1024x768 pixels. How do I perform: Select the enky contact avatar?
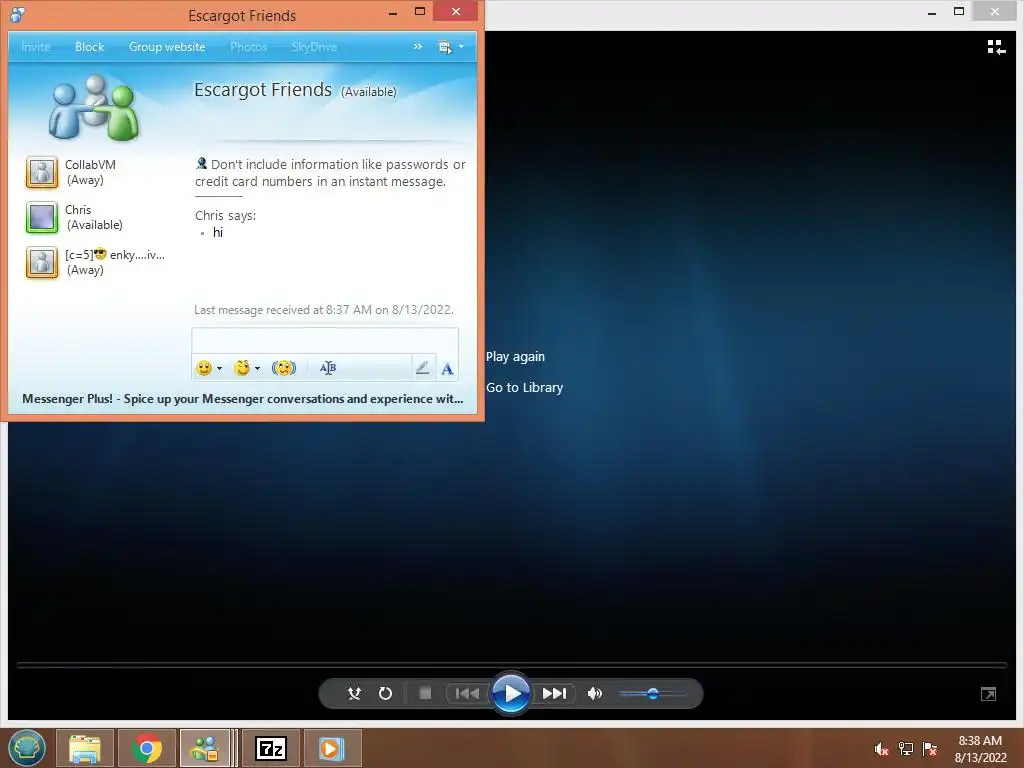42,263
